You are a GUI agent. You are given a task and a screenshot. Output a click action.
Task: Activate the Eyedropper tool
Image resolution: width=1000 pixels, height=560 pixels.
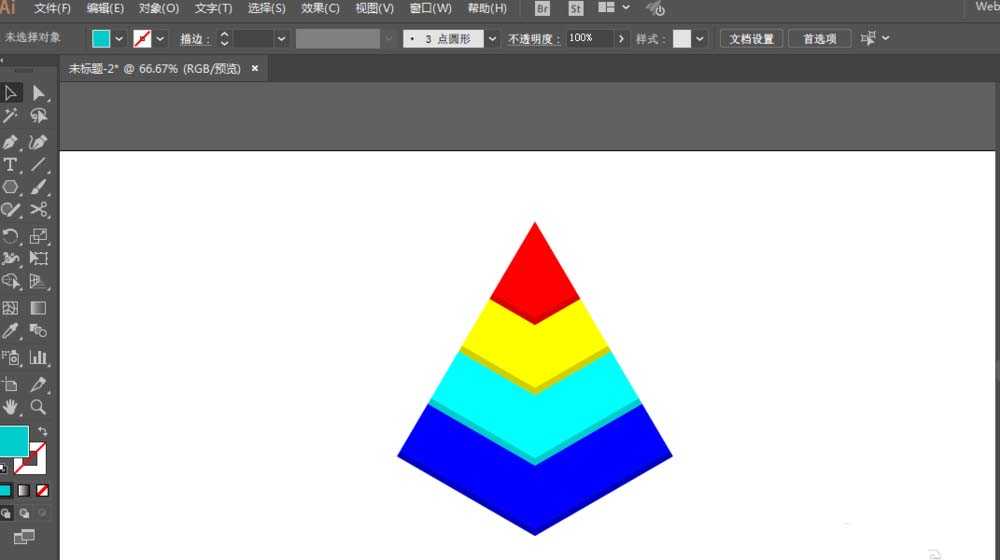10,330
